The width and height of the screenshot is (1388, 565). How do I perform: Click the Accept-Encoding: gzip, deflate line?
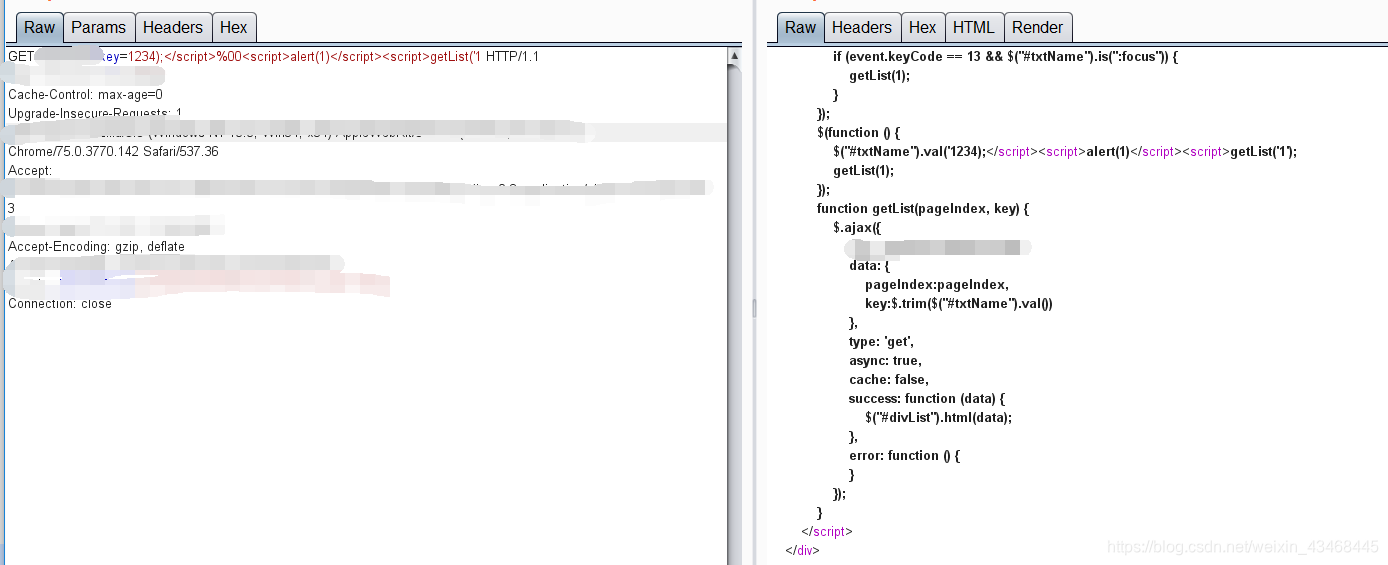tap(96, 247)
